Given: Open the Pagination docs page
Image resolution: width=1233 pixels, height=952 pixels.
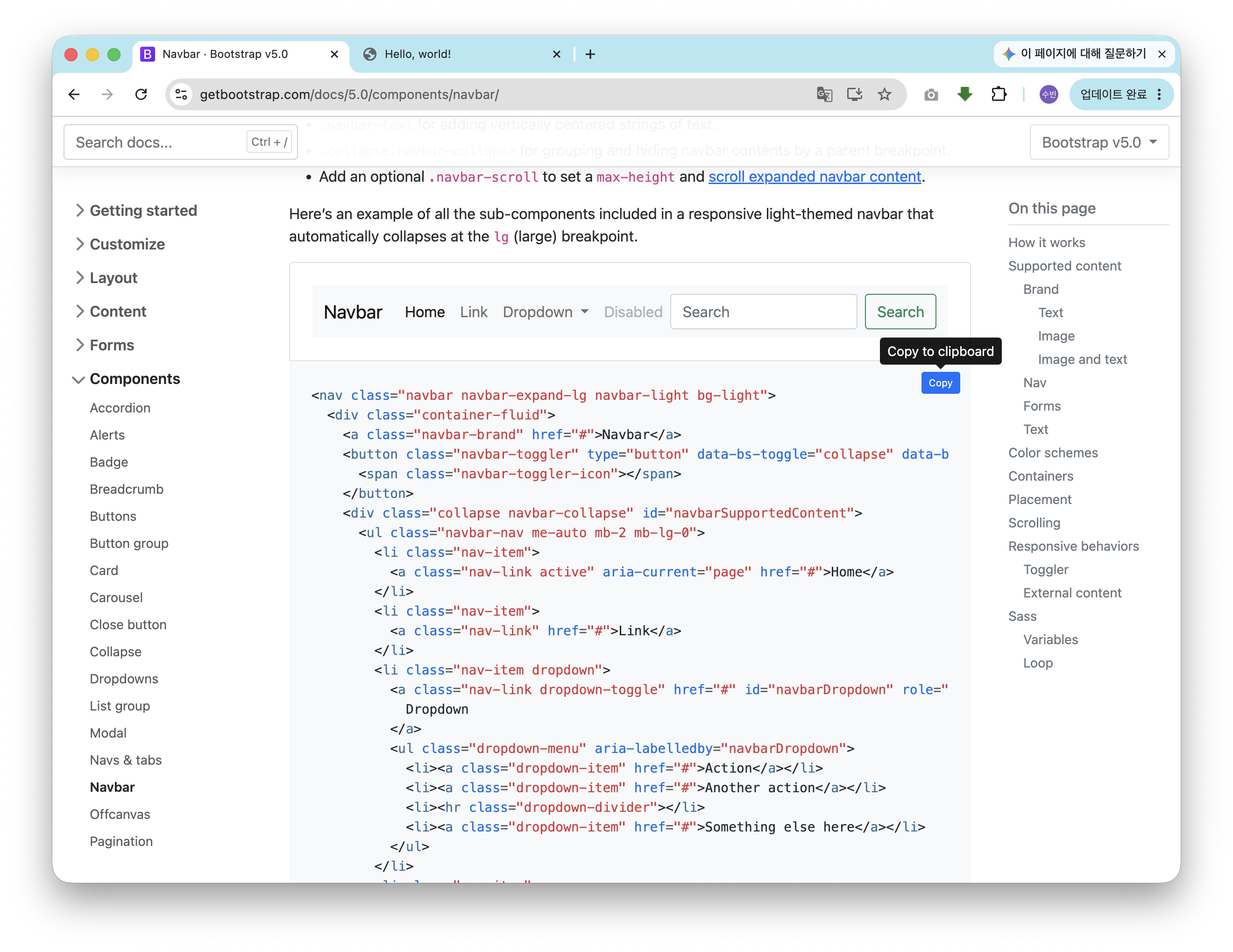Looking at the screenshot, I should (121, 841).
